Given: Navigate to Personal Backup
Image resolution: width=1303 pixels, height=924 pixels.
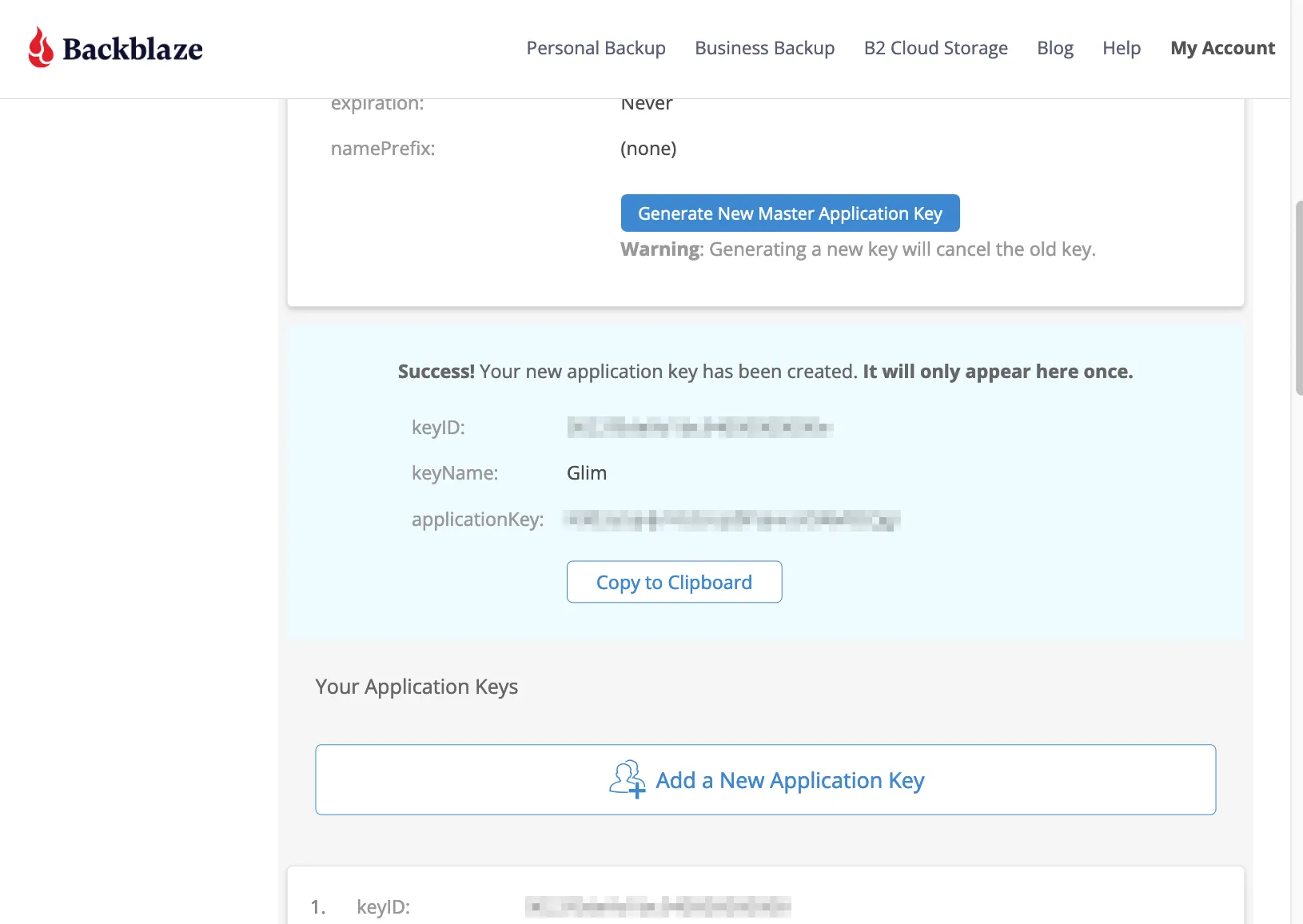Looking at the screenshot, I should (x=596, y=48).
